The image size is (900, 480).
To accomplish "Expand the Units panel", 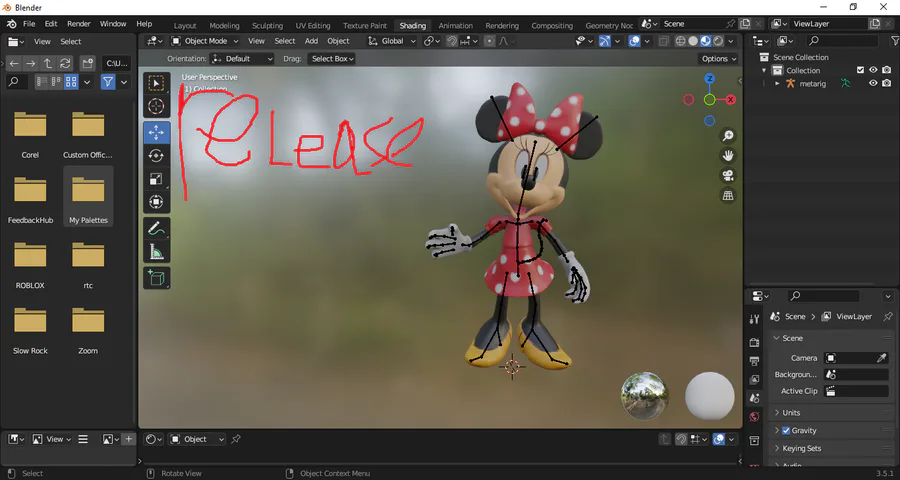I will coord(791,413).
